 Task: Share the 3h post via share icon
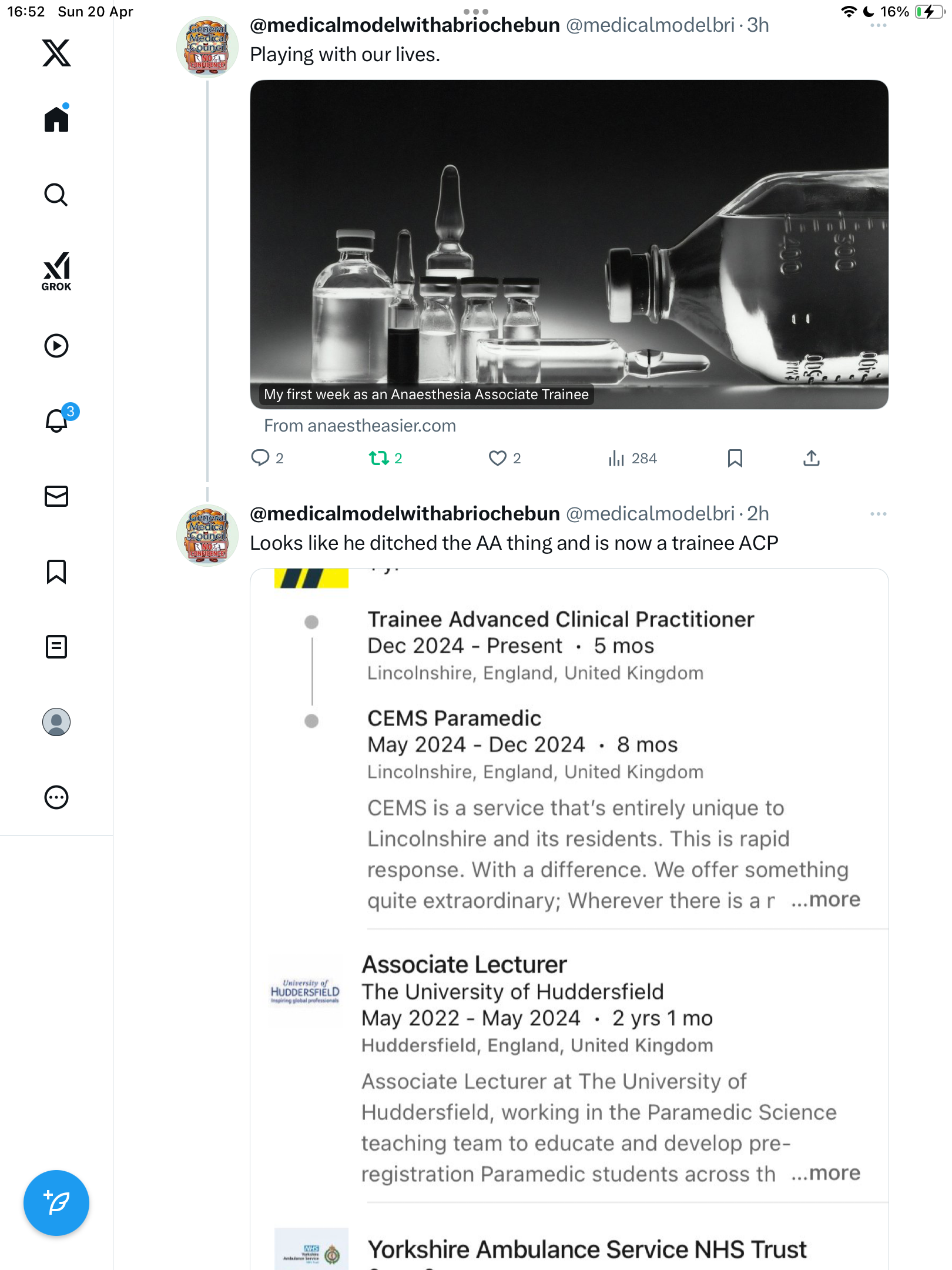click(x=812, y=458)
